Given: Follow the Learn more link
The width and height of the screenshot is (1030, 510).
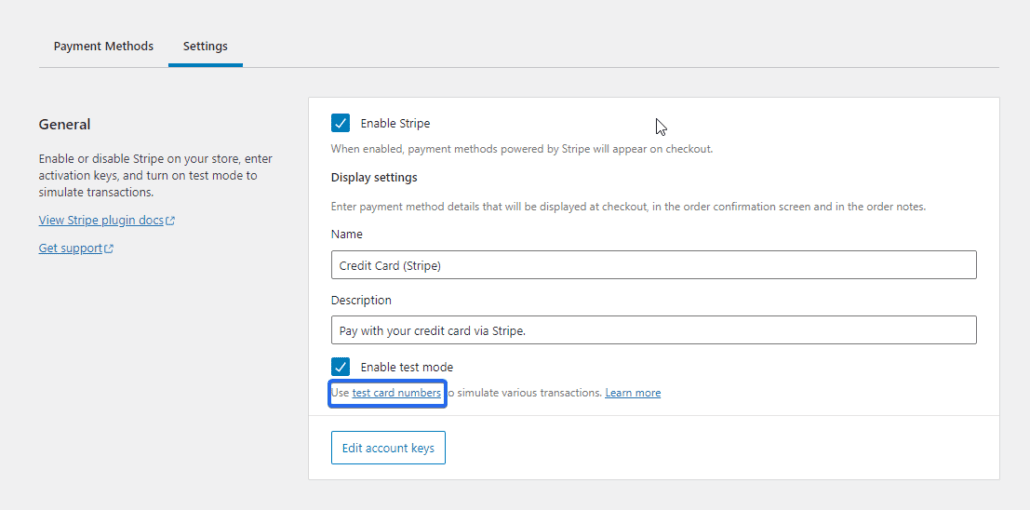Looking at the screenshot, I should 633,393.
